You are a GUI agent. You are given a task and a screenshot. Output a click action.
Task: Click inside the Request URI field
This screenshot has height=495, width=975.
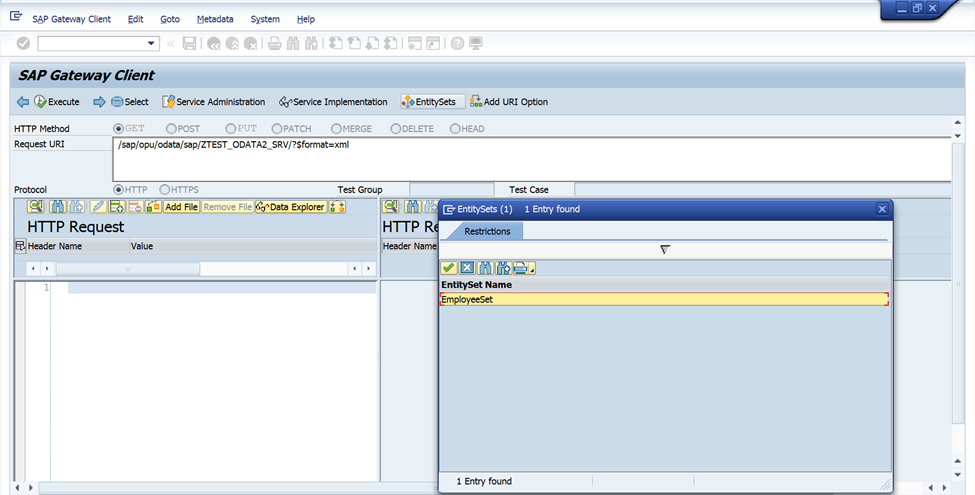click(x=532, y=160)
